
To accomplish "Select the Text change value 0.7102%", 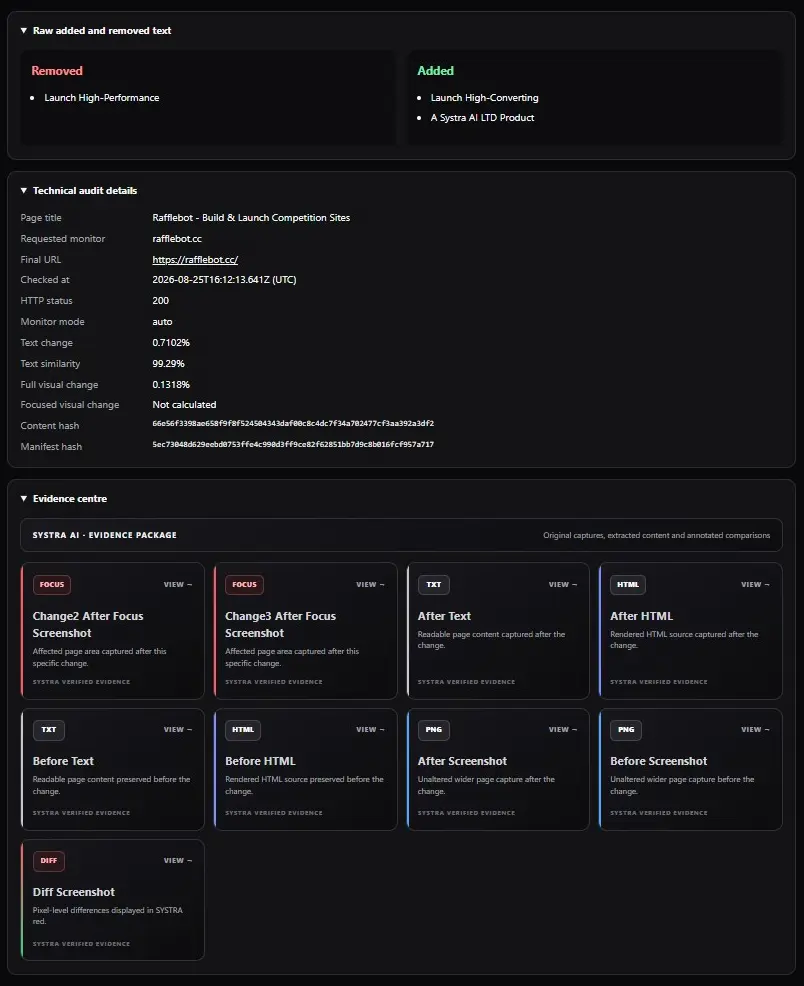I will 171,343.
